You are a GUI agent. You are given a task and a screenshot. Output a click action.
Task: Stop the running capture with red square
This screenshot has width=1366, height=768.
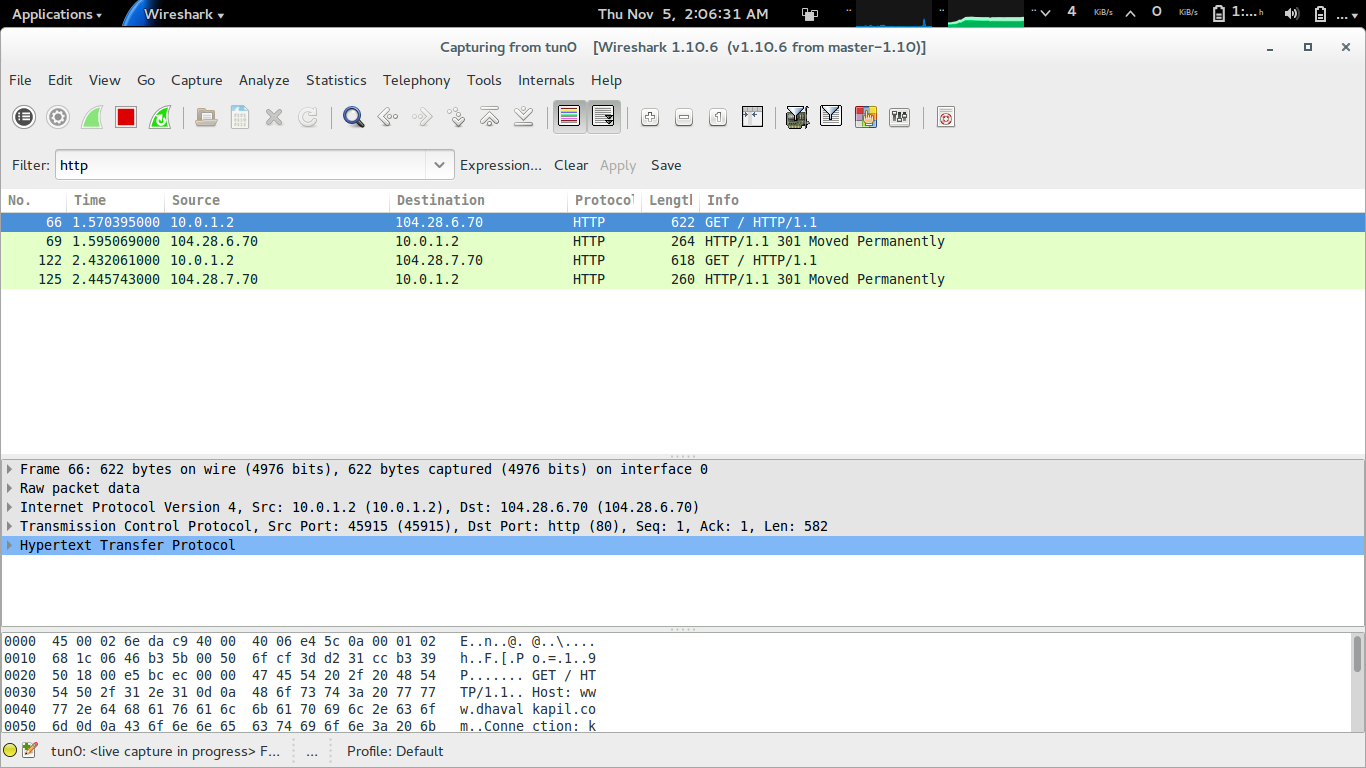[x=126, y=117]
